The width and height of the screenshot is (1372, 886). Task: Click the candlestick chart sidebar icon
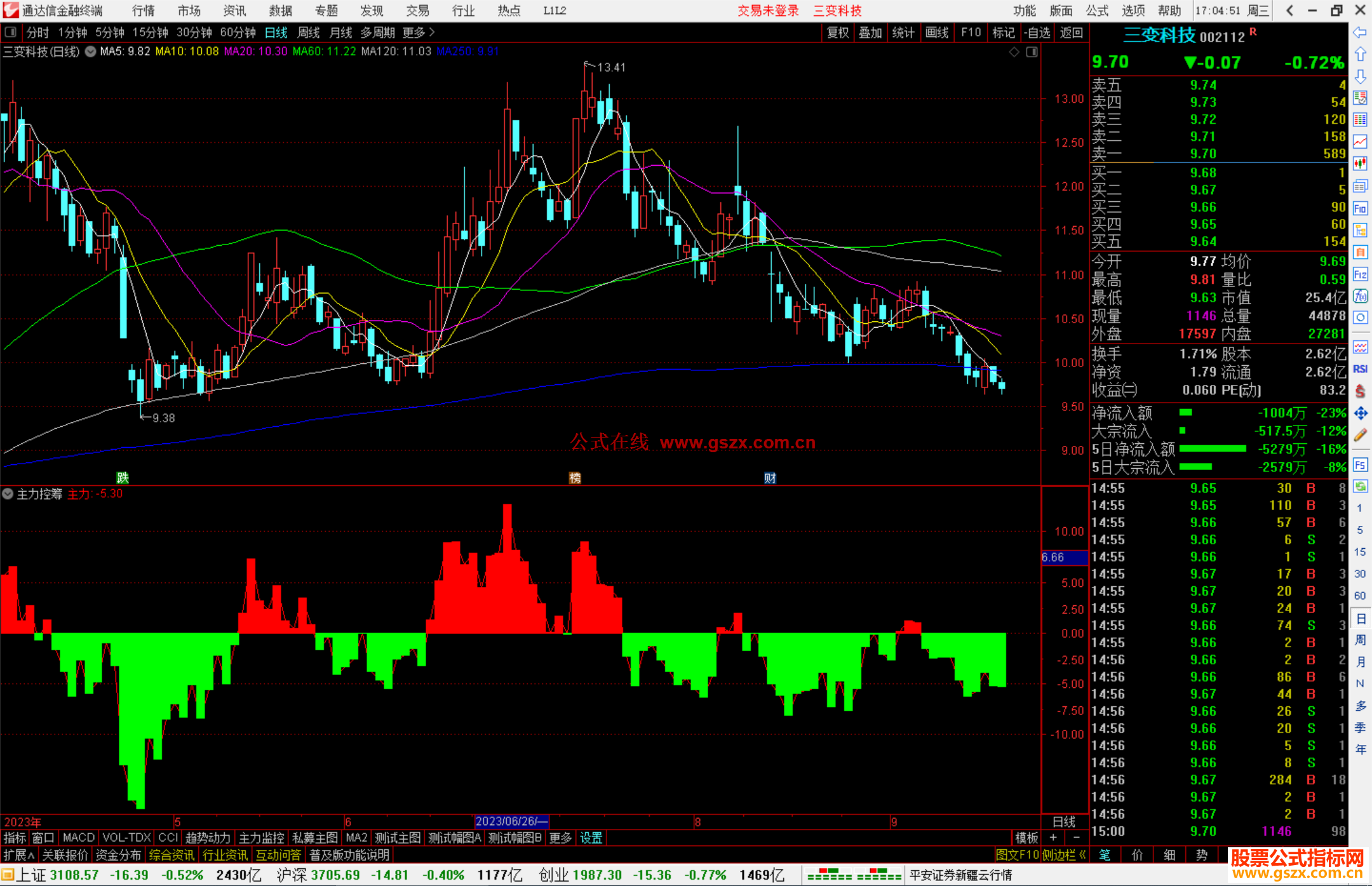click(x=1360, y=164)
